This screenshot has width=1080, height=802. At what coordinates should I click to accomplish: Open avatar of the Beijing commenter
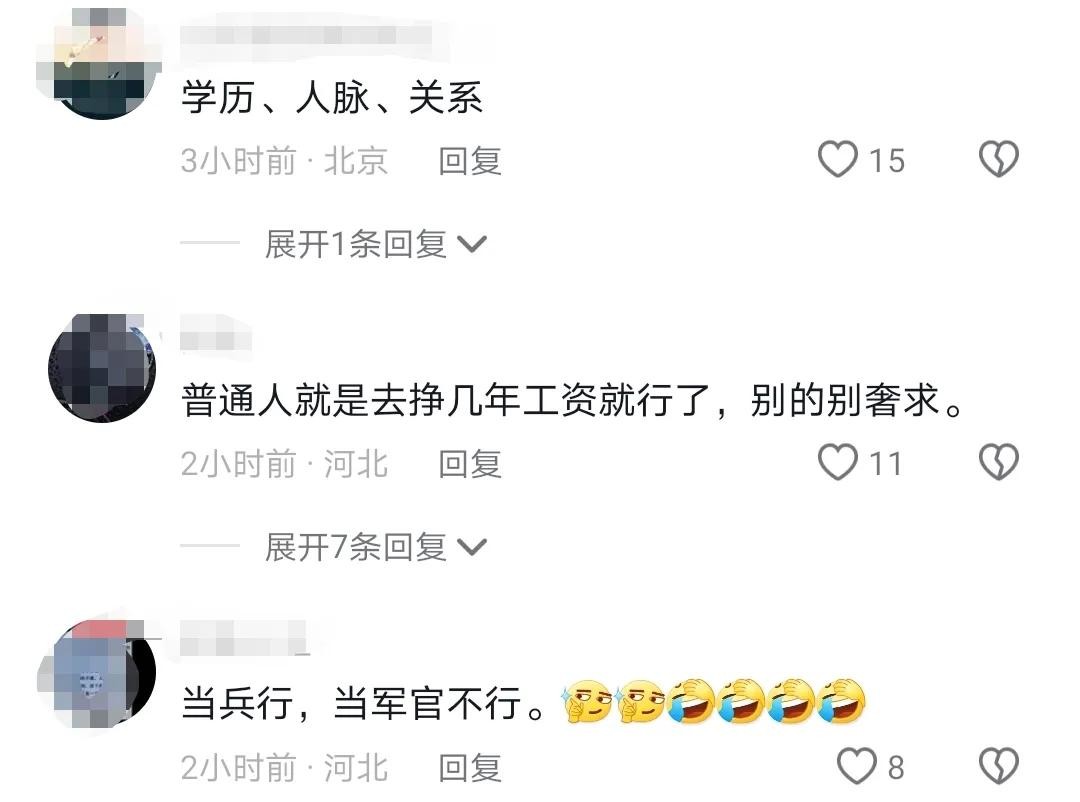pyautogui.click(x=100, y=63)
